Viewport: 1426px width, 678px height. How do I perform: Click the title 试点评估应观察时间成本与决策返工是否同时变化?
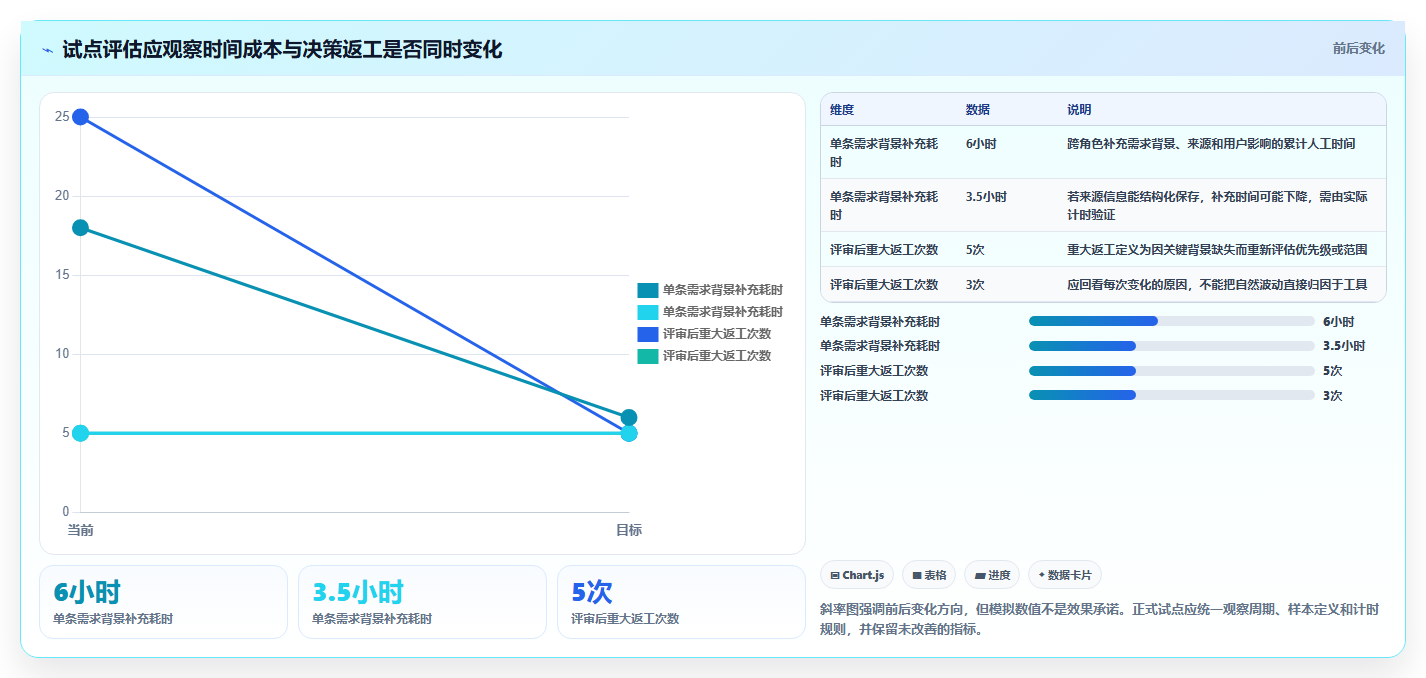(x=282, y=49)
